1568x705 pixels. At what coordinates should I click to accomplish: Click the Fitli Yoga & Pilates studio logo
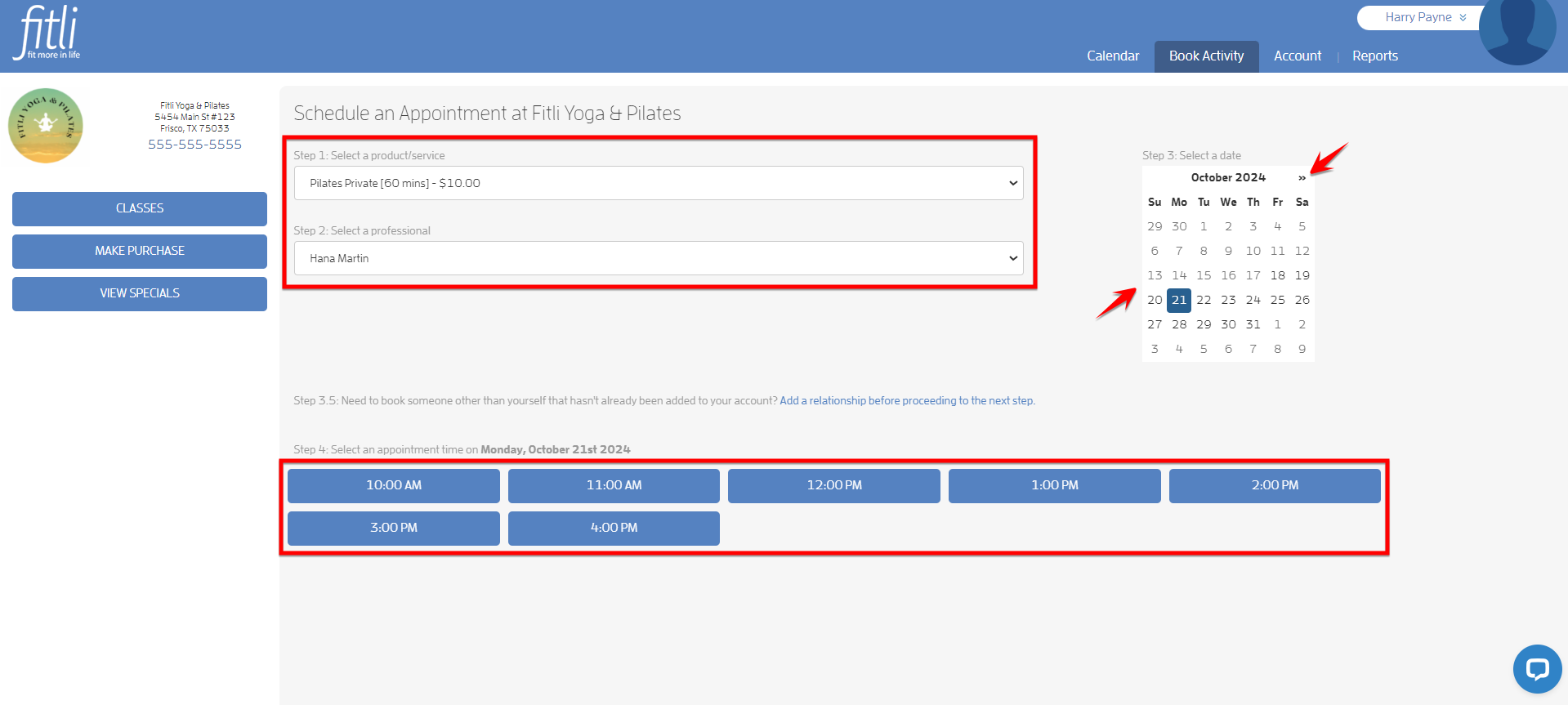(46, 126)
